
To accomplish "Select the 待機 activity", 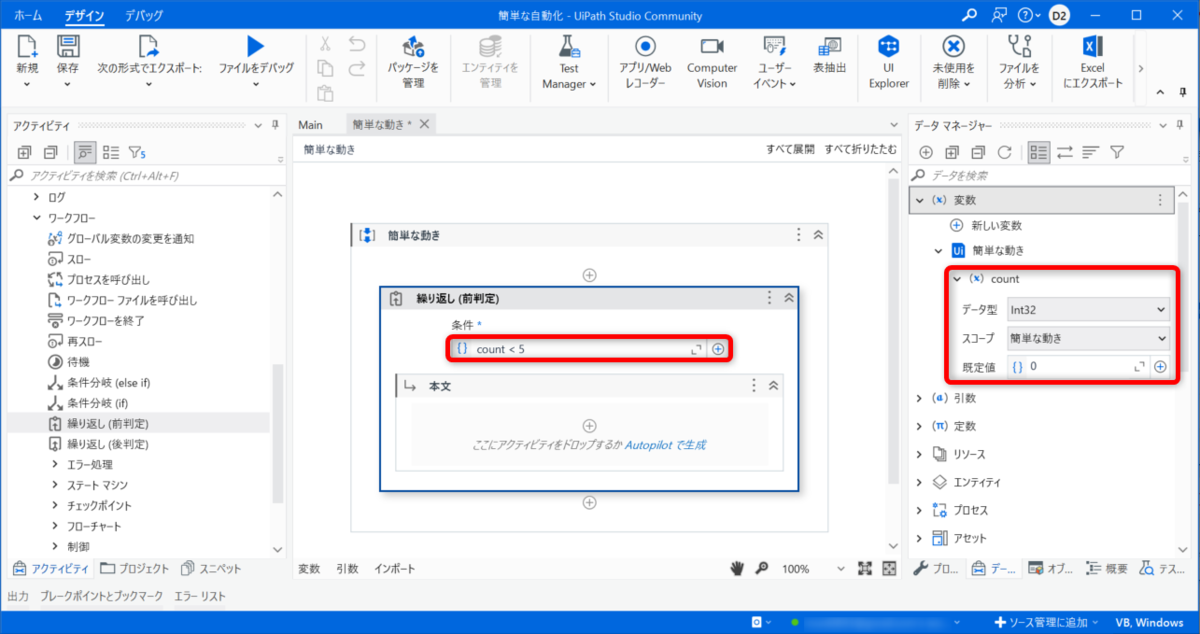I will pyautogui.click(x=78, y=361).
